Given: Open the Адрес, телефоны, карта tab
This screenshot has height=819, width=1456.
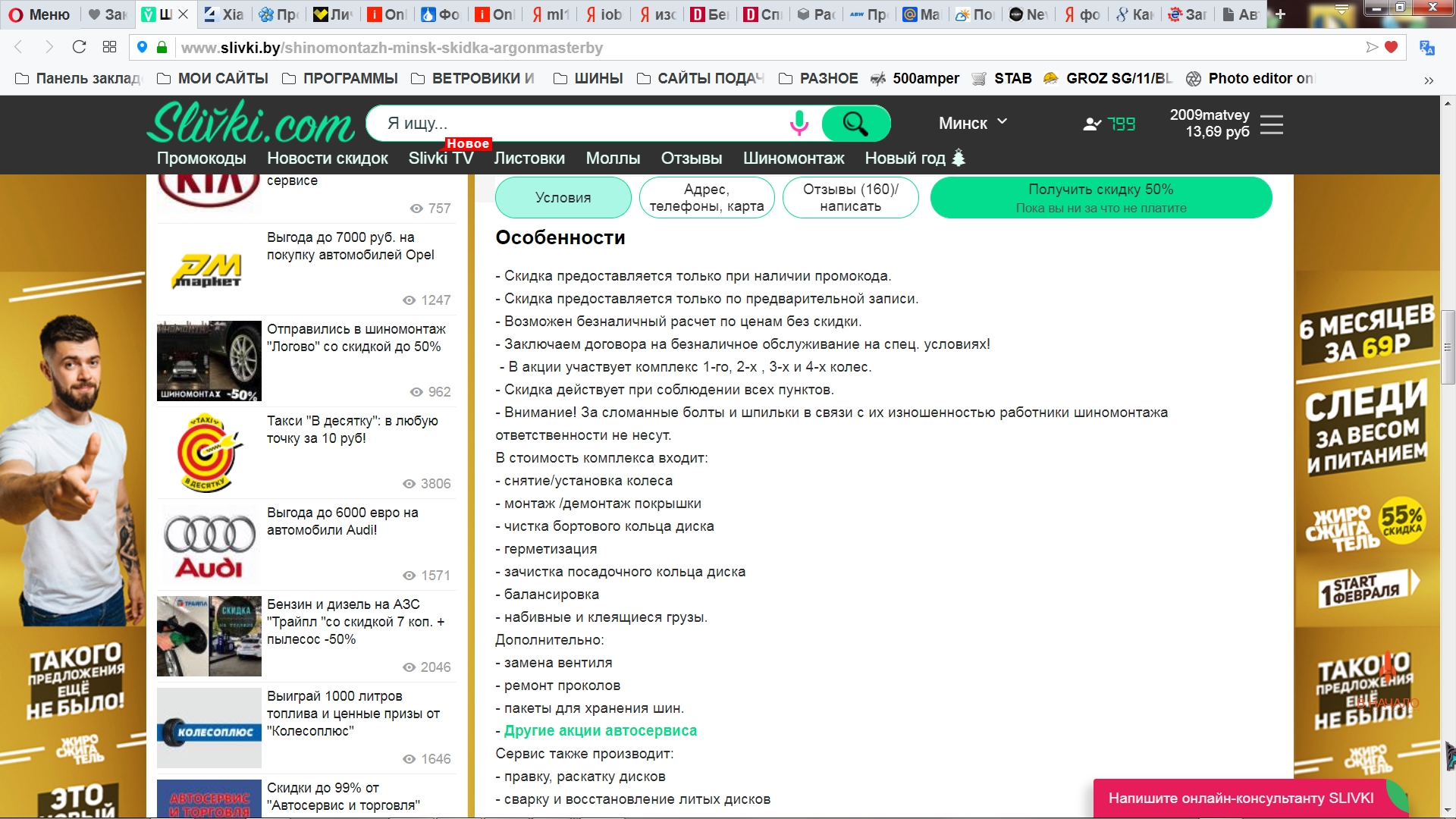Looking at the screenshot, I should coord(706,197).
